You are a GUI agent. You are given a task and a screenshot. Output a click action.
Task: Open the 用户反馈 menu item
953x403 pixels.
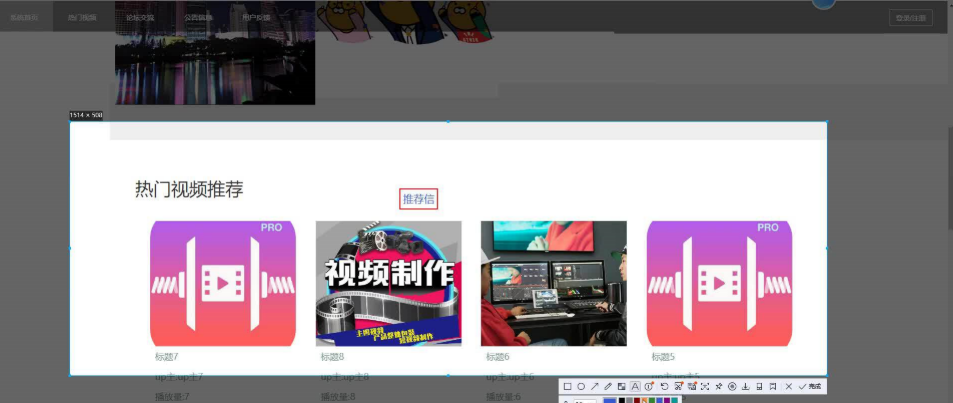pyautogui.click(x=256, y=18)
